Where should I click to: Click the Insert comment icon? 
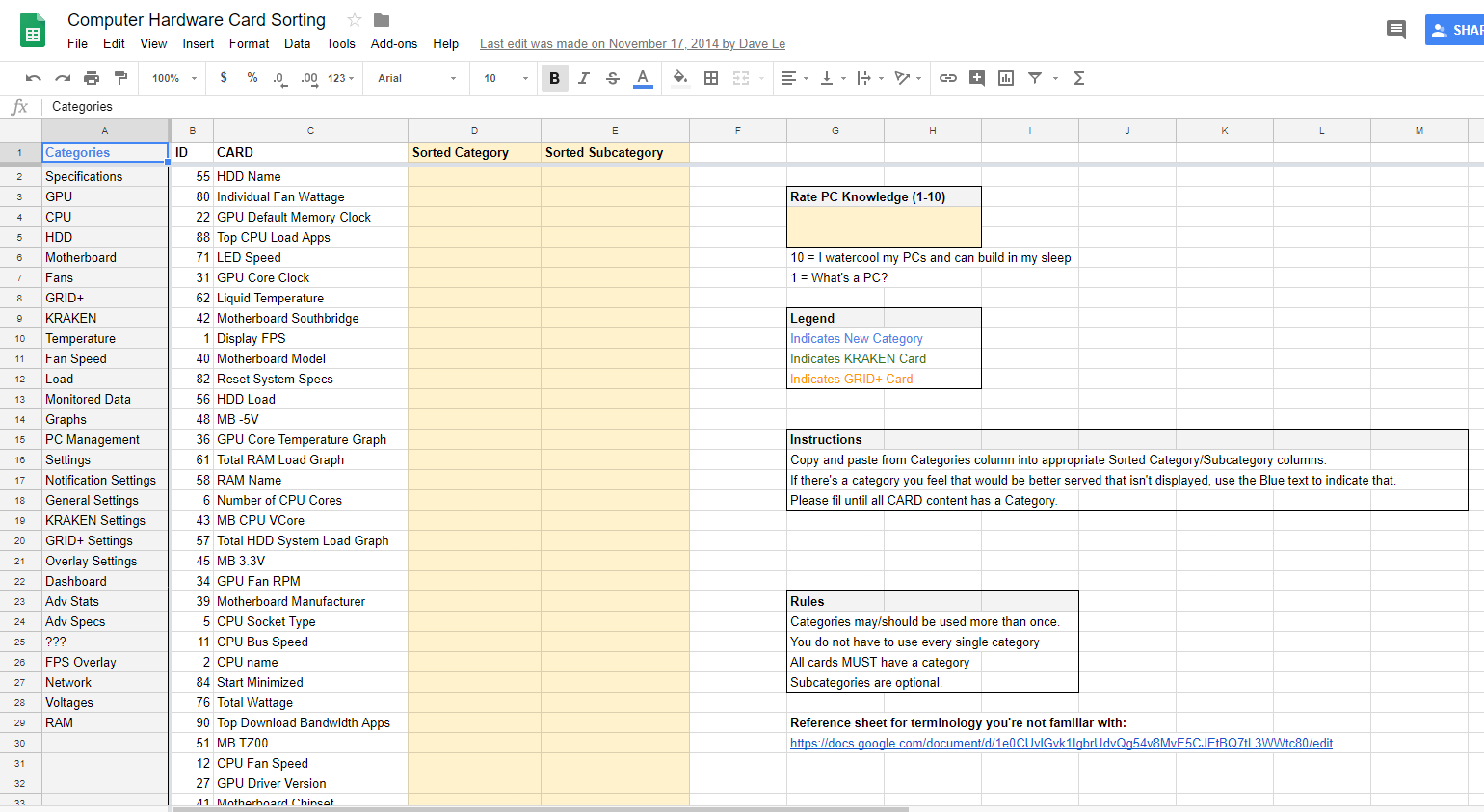click(x=977, y=78)
